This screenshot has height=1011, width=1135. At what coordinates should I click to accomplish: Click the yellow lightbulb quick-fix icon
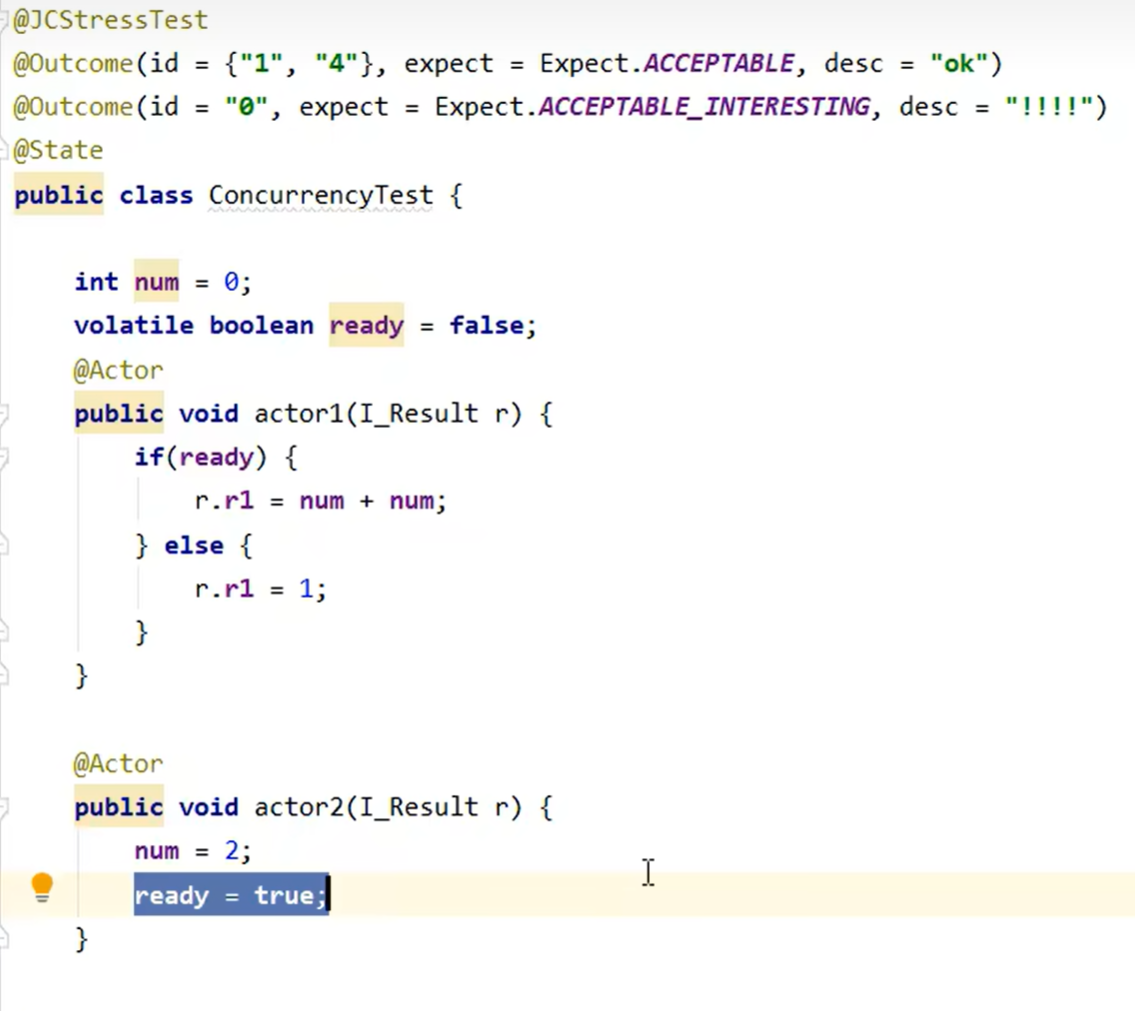(x=42, y=886)
